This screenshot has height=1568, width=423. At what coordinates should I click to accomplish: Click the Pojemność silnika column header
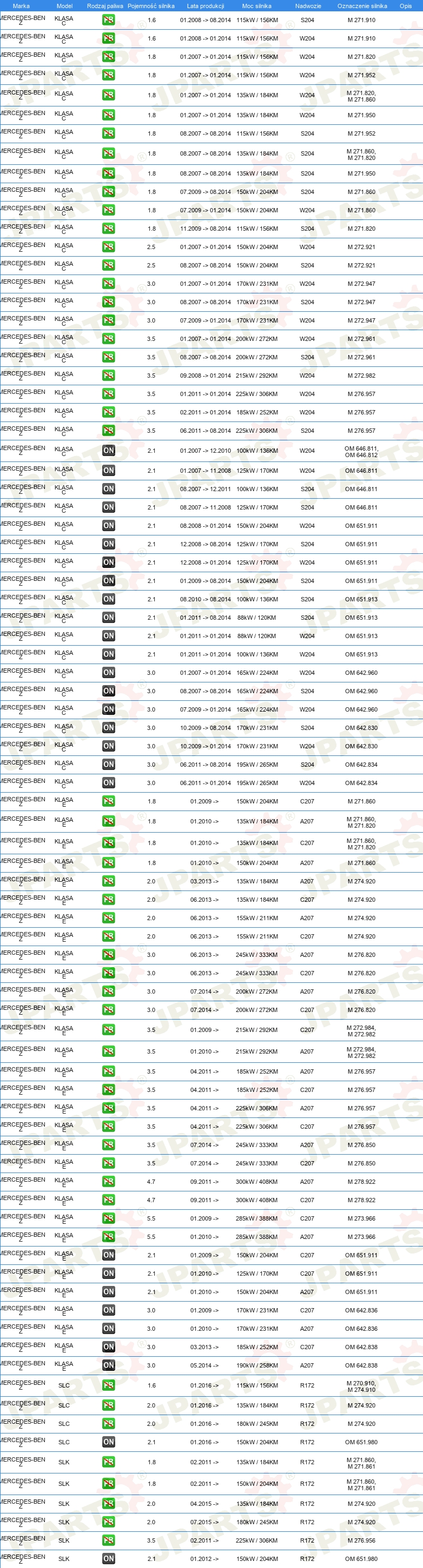tap(151, 6)
